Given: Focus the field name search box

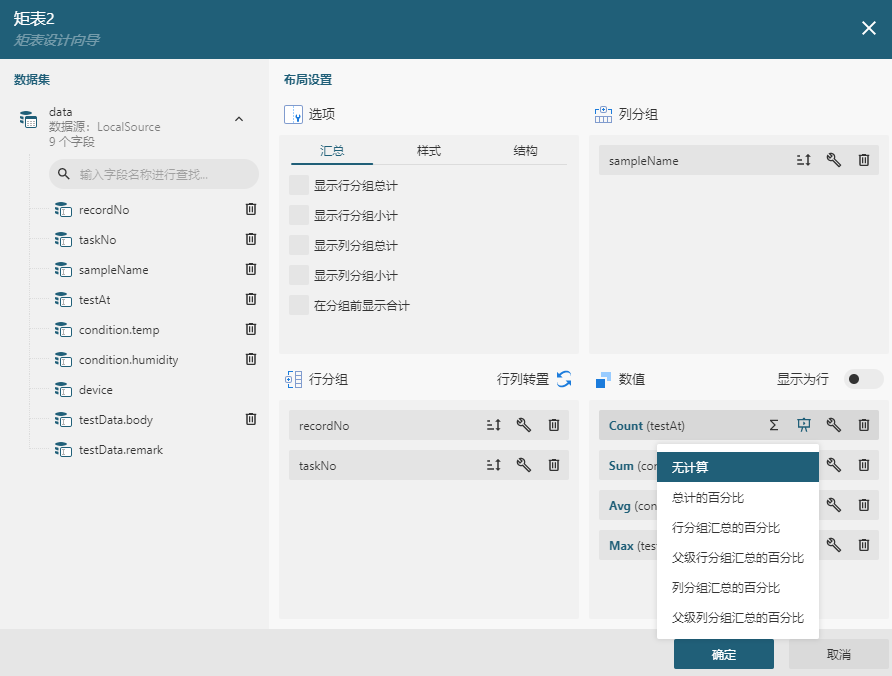Looking at the screenshot, I should [154, 174].
